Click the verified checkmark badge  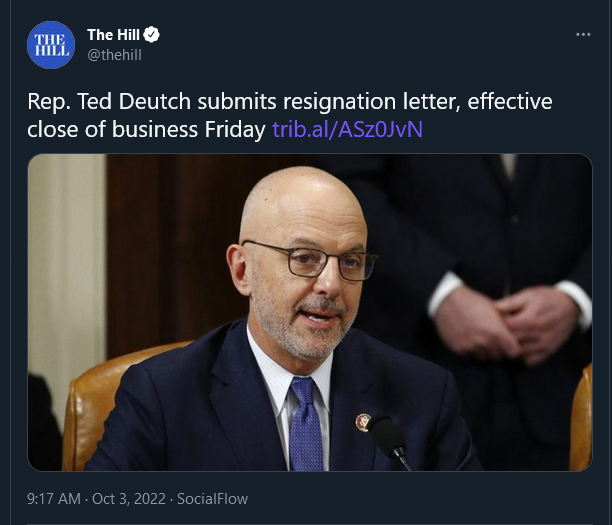pyautogui.click(x=151, y=35)
